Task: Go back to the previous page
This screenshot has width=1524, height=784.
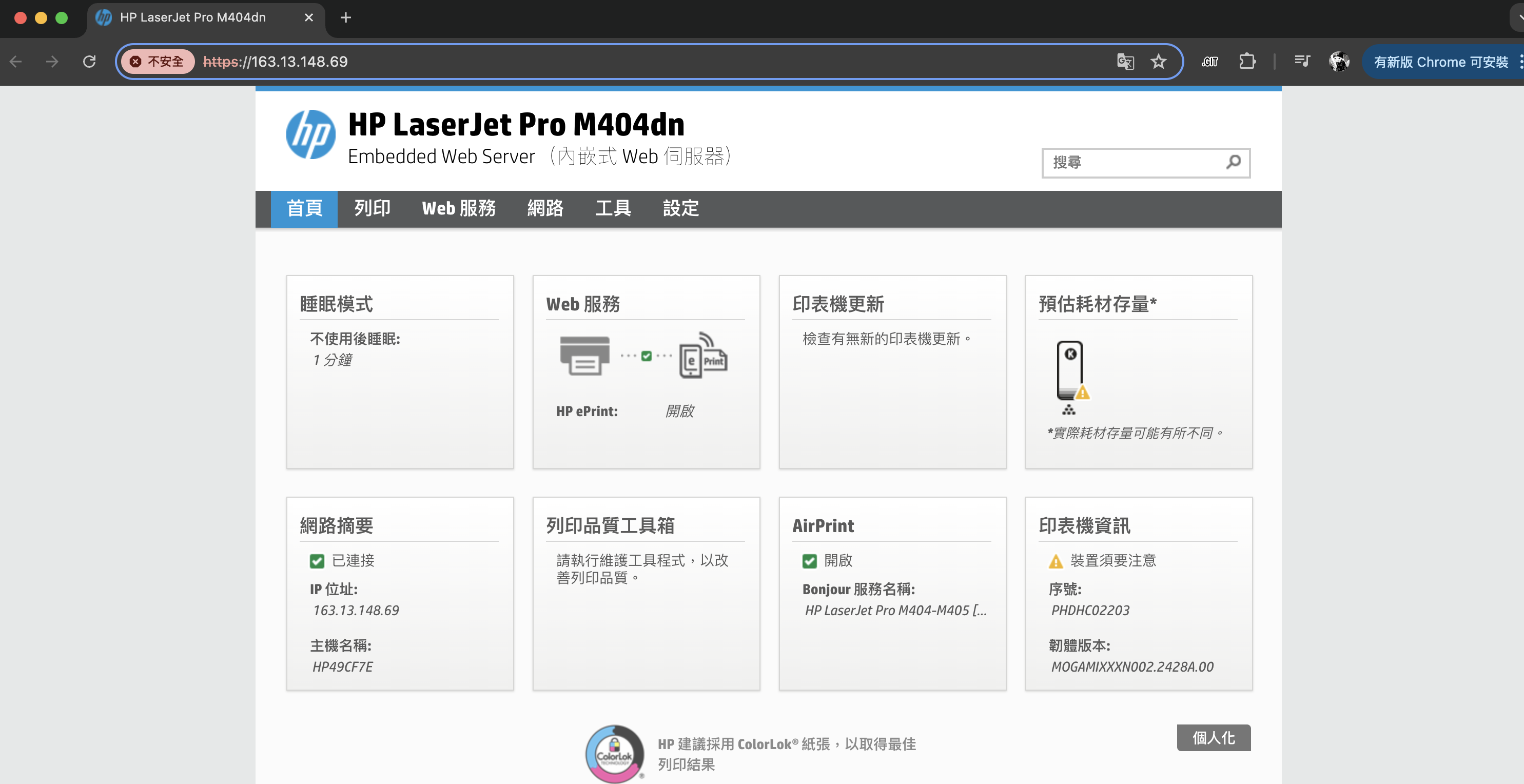Action: pos(16,62)
